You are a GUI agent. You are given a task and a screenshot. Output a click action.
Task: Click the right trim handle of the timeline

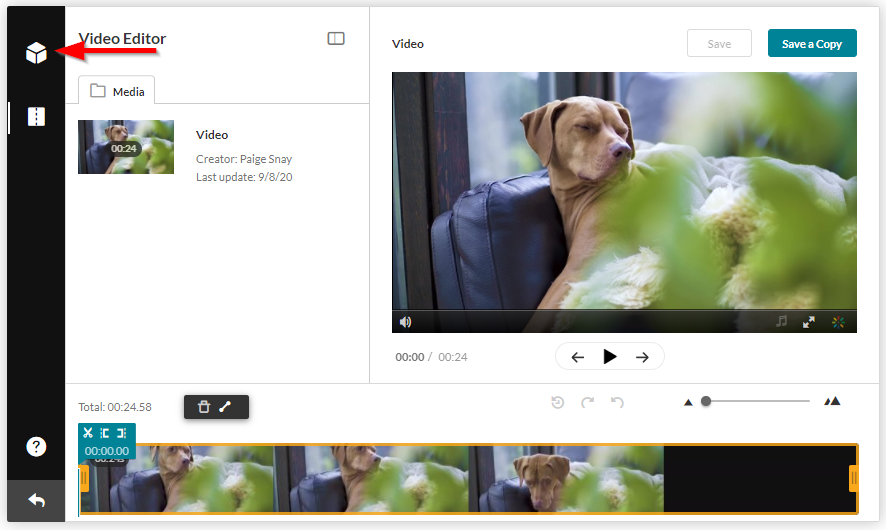[x=853, y=479]
